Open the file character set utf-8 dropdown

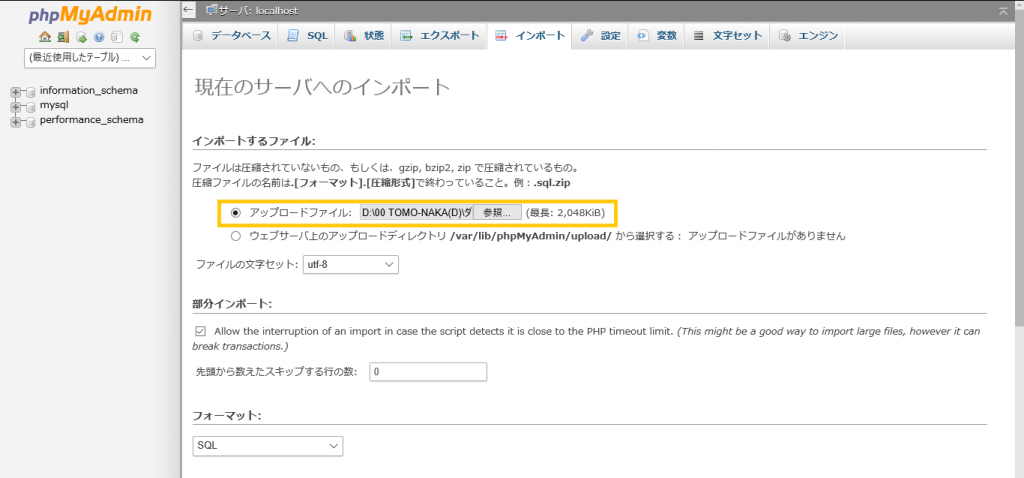coord(351,264)
